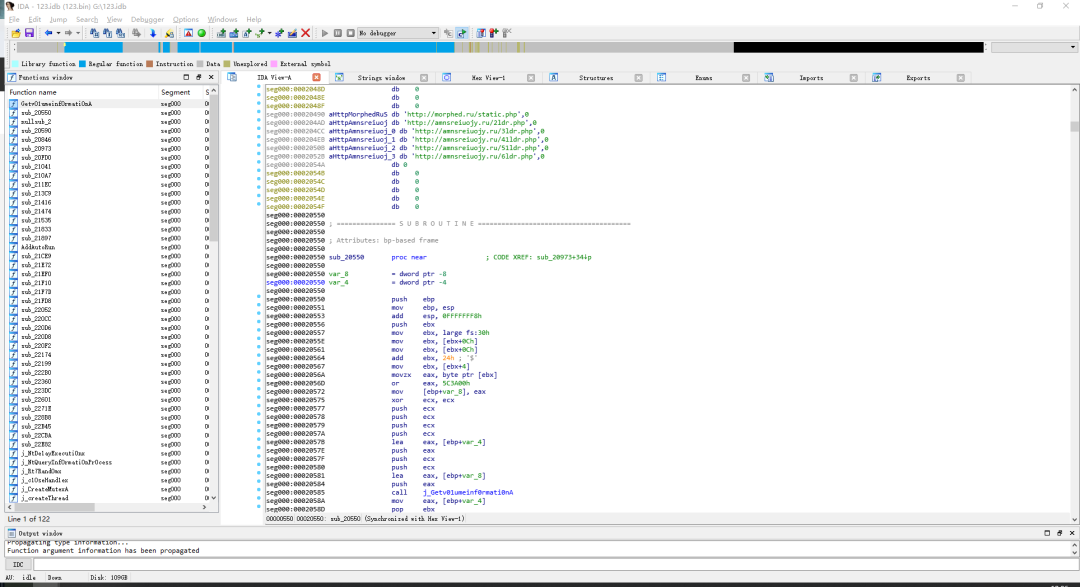This screenshot has width=1080, height=587.
Task: Click the Regular function blue color swatch
Action: tap(82, 63)
